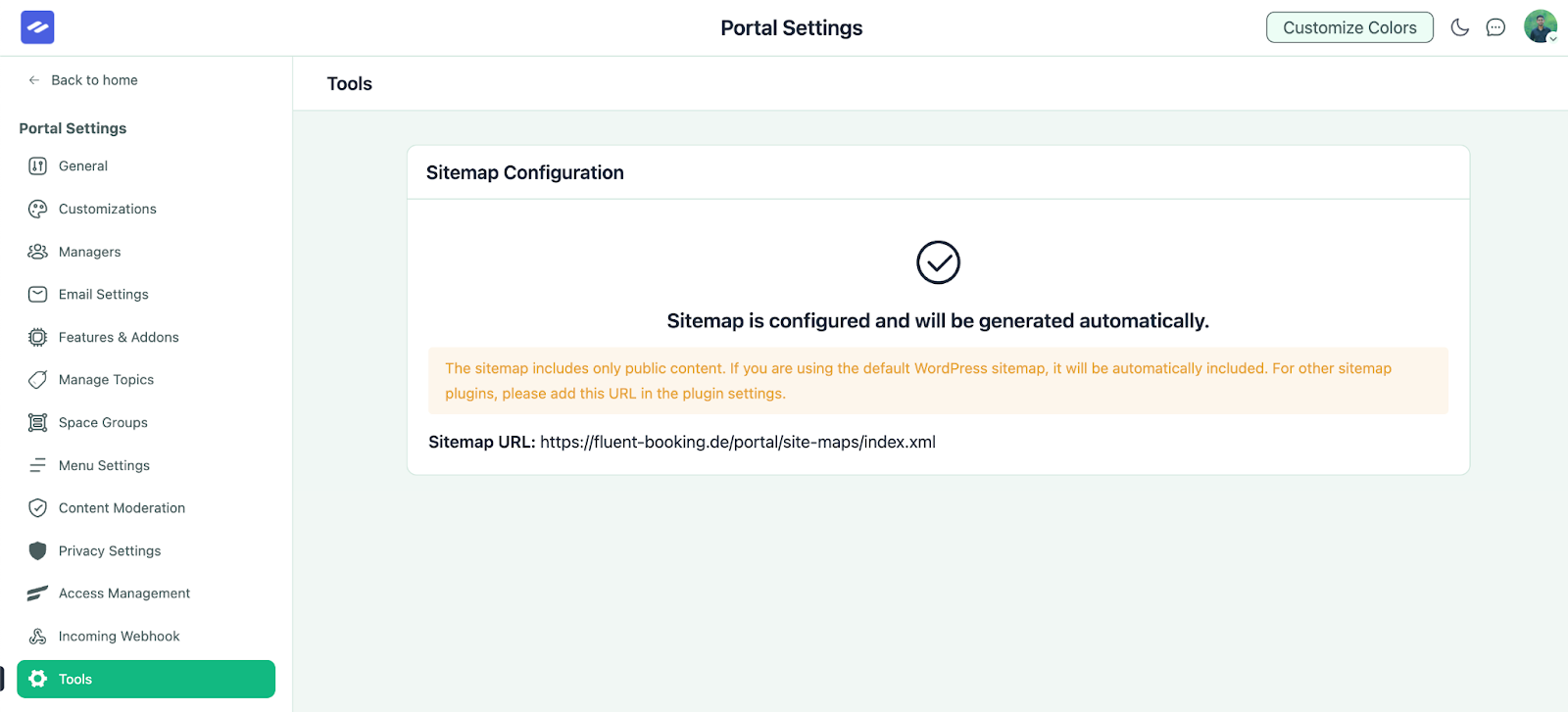Click the Incoming Webhook icon
Image resolution: width=1568 pixels, height=712 pixels.
click(37, 637)
